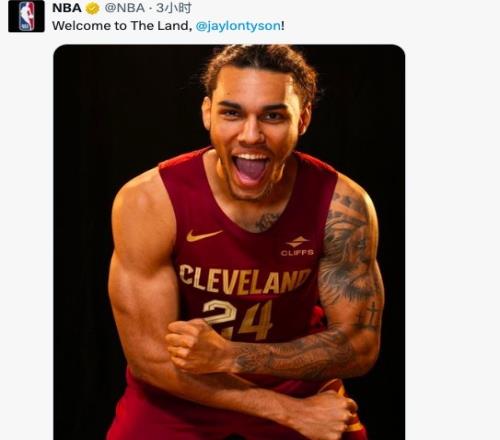This screenshot has height=440, width=500.
Task: Click the jersey number 24 in photo
Action: click(239, 318)
